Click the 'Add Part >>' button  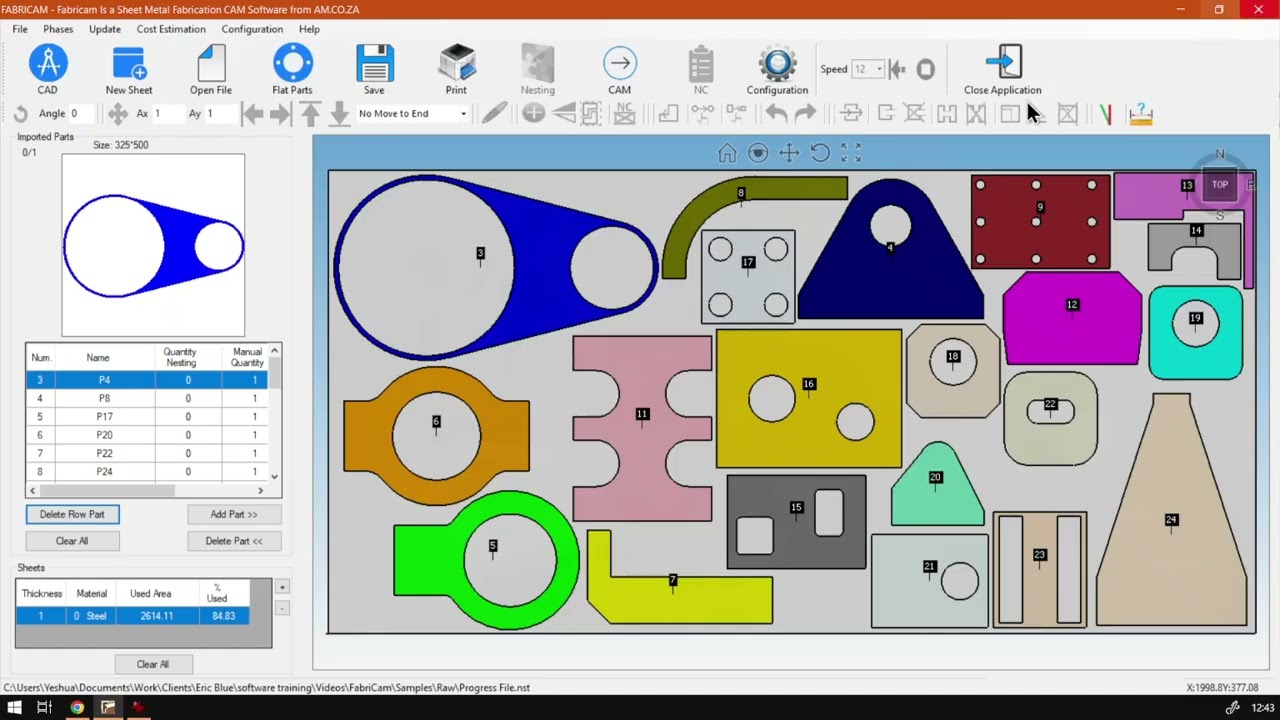[x=233, y=514]
